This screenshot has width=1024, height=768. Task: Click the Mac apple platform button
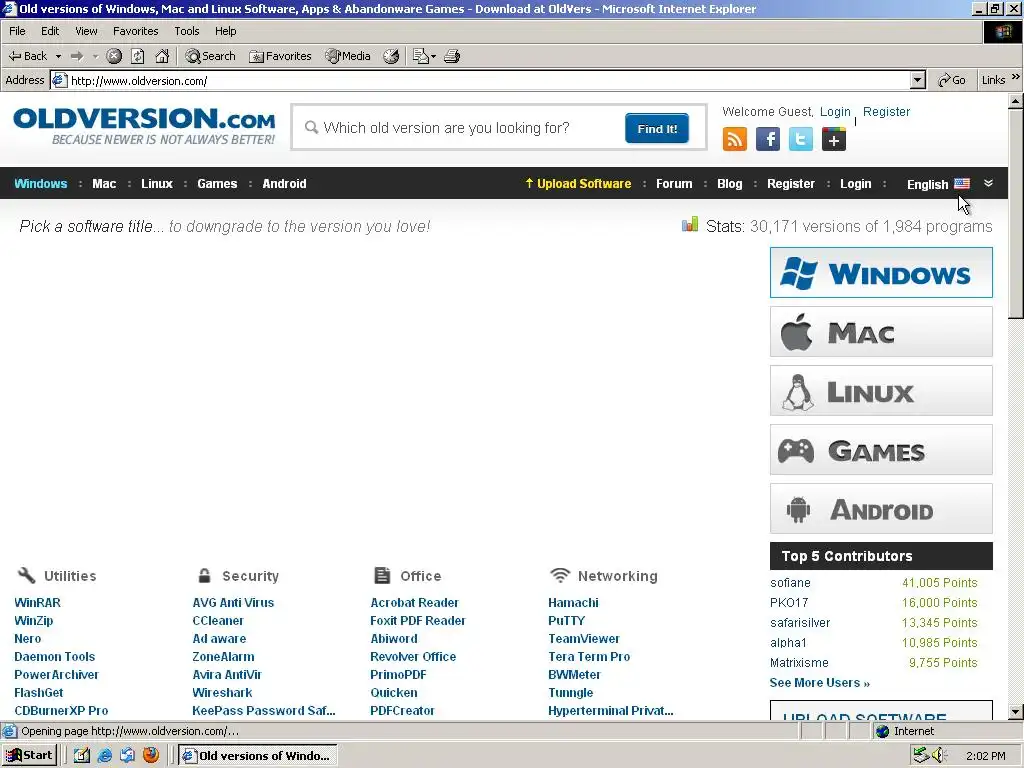coord(881,332)
